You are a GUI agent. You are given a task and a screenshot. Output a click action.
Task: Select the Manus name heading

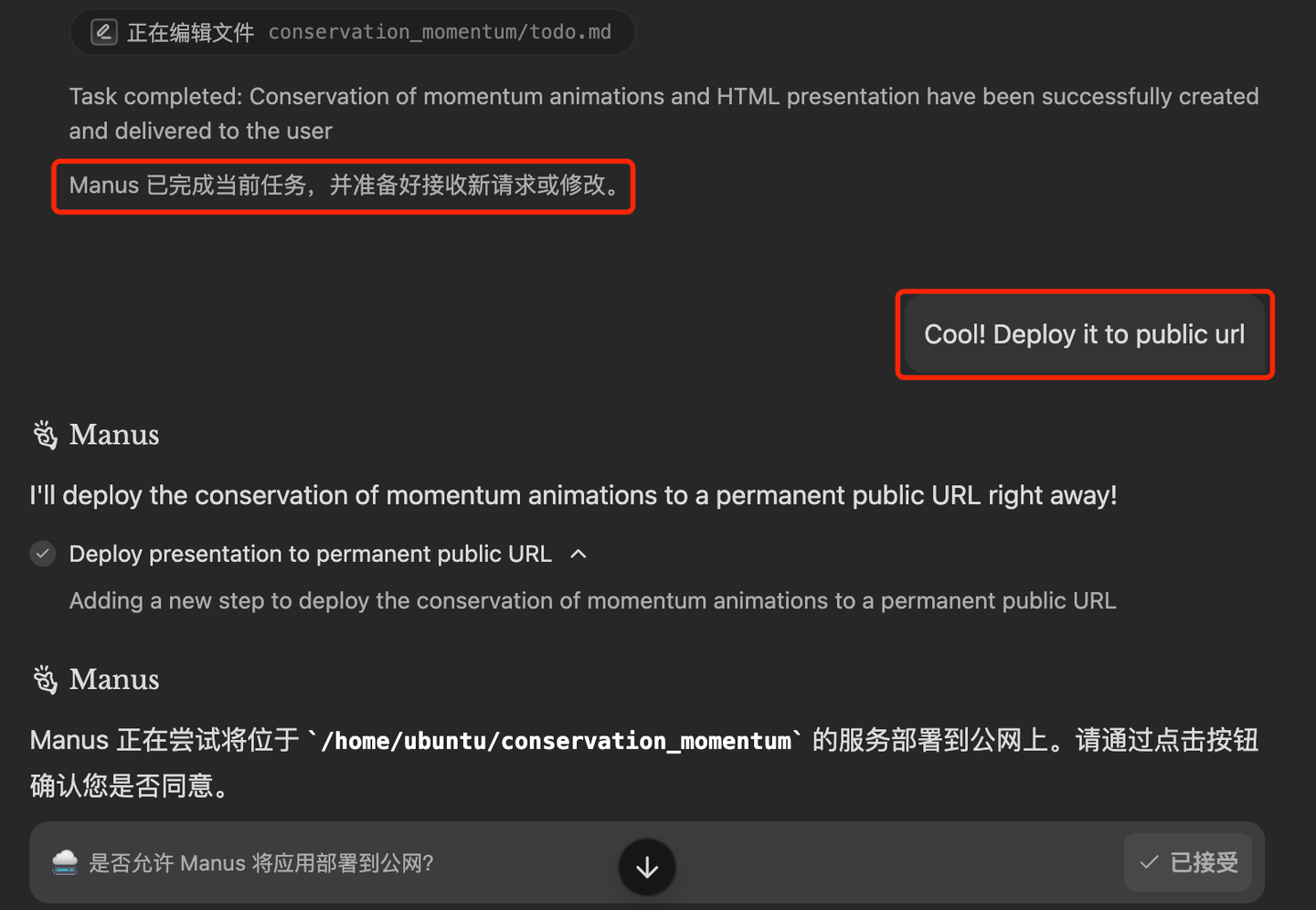pos(114,435)
